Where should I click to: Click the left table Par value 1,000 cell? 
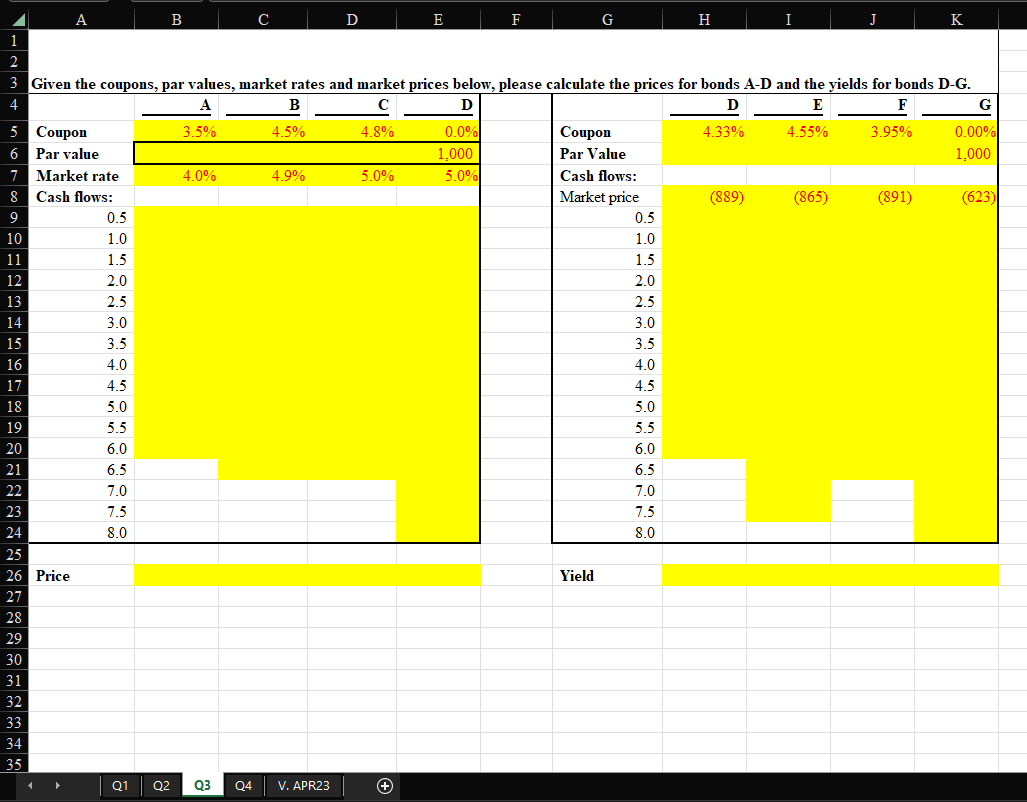438,154
